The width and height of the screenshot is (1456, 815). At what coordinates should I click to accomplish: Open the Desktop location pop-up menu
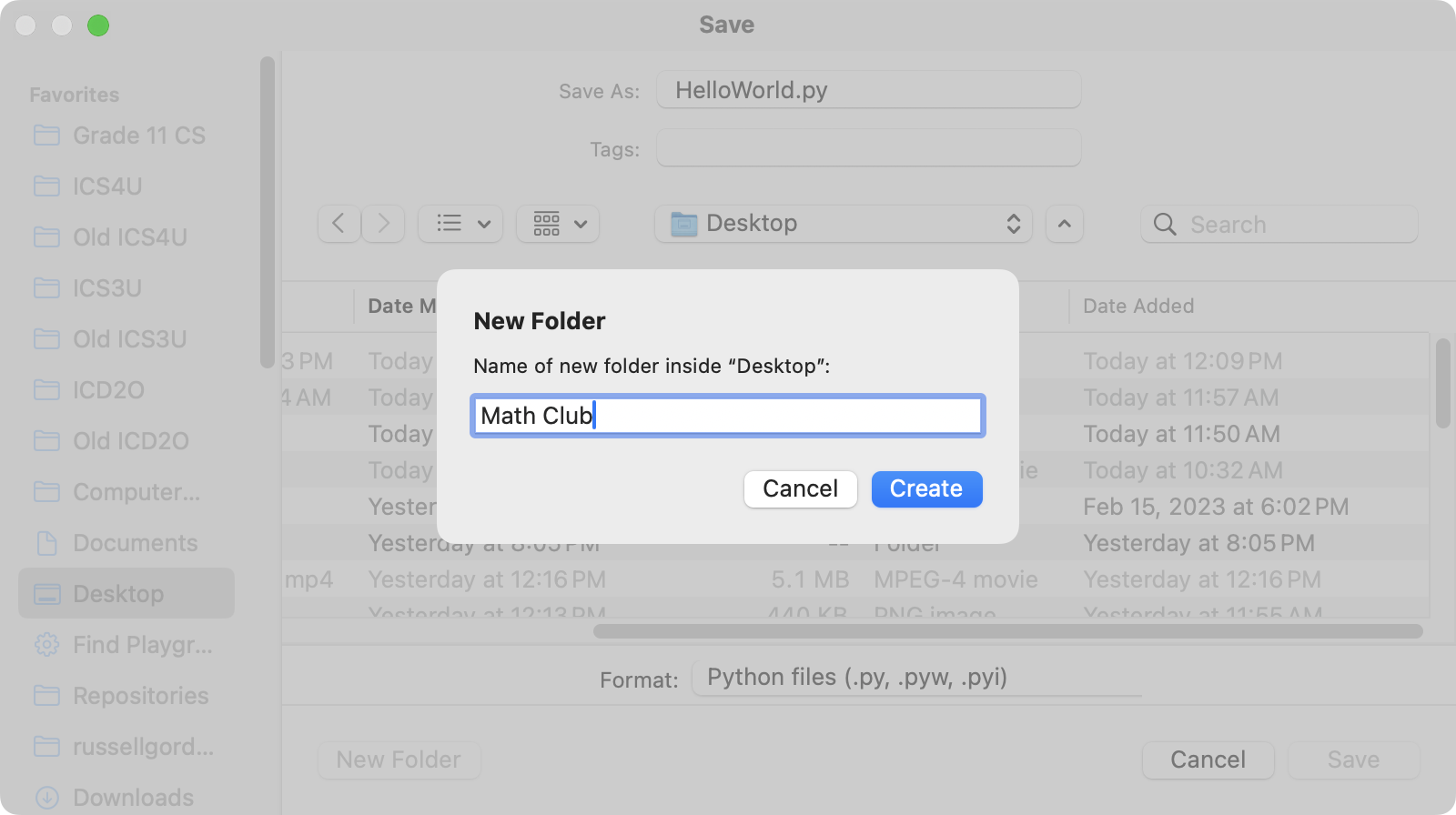(843, 224)
